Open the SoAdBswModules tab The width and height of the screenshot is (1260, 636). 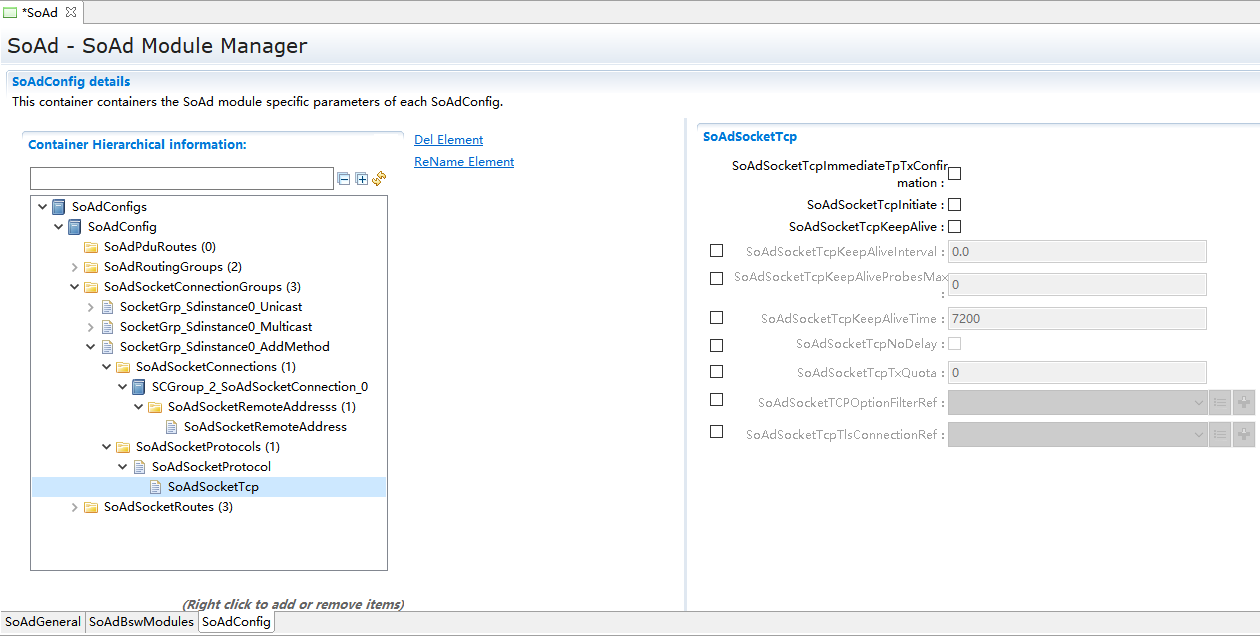pos(141,622)
